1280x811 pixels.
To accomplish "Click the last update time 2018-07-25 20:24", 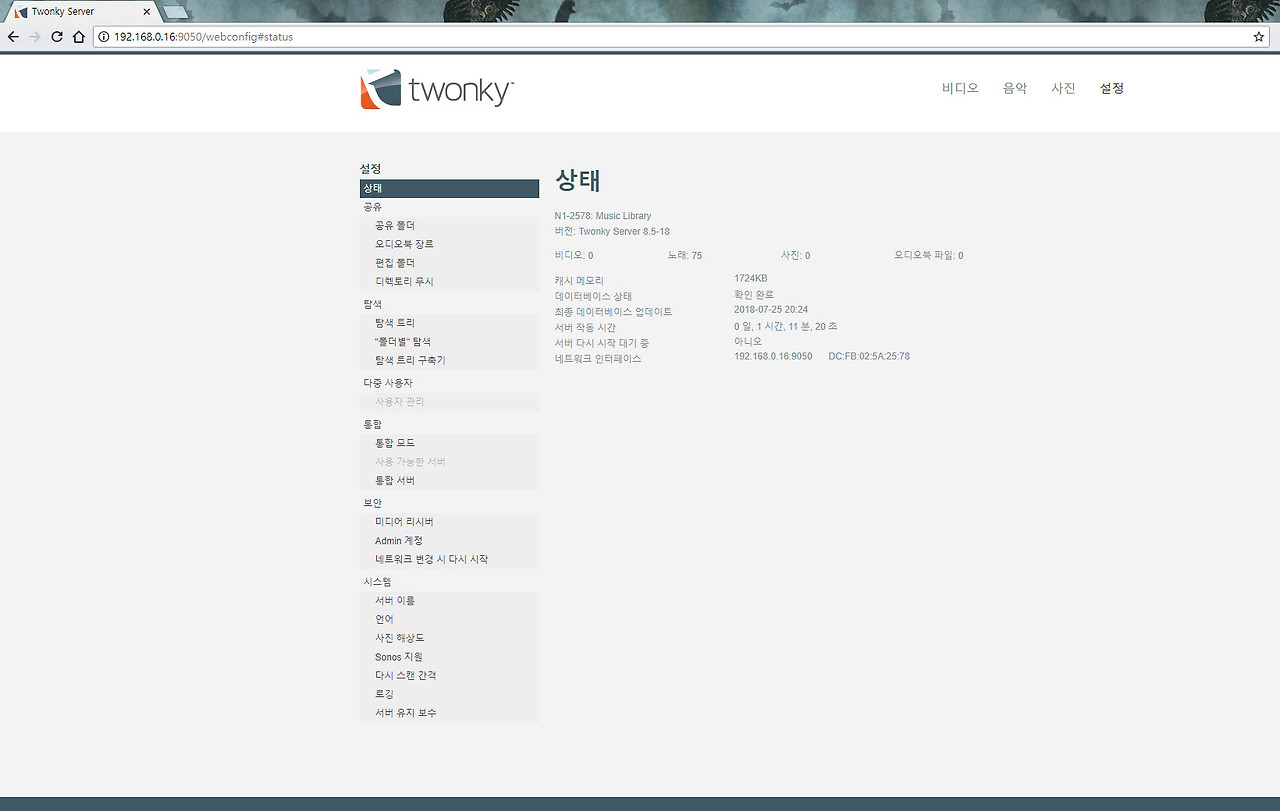I will coord(771,310).
